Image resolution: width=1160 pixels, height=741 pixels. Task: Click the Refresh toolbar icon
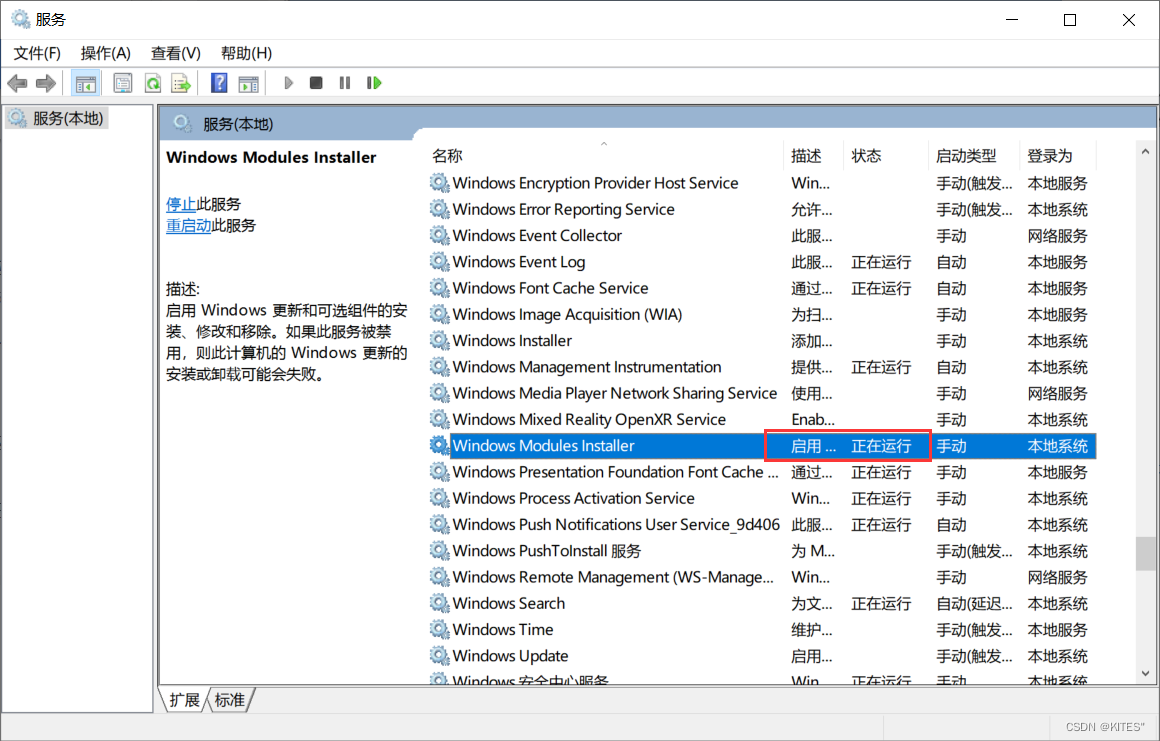(x=152, y=84)
